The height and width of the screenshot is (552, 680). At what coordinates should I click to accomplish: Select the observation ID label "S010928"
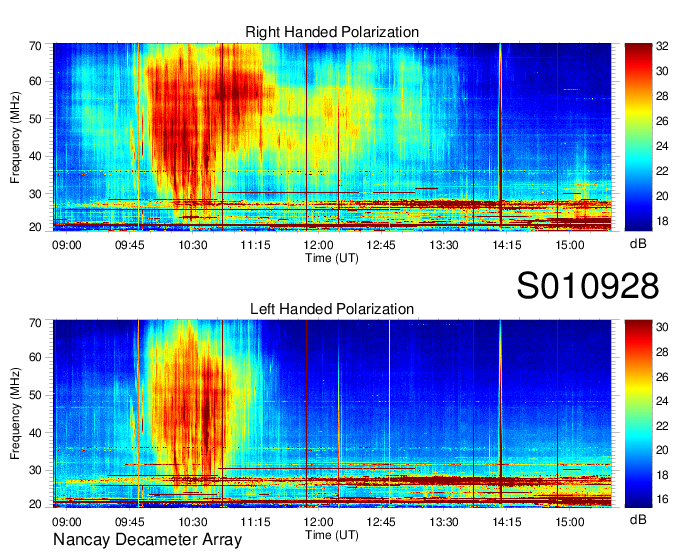tap(588, 286)
